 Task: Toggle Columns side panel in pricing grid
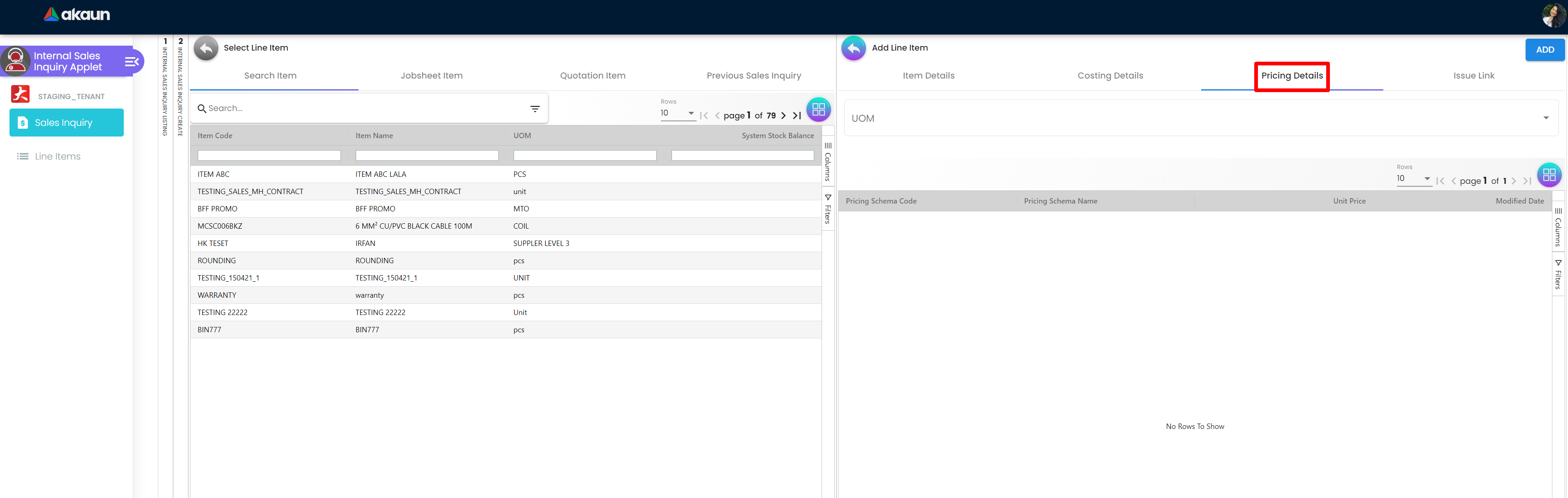(1558, 227)
